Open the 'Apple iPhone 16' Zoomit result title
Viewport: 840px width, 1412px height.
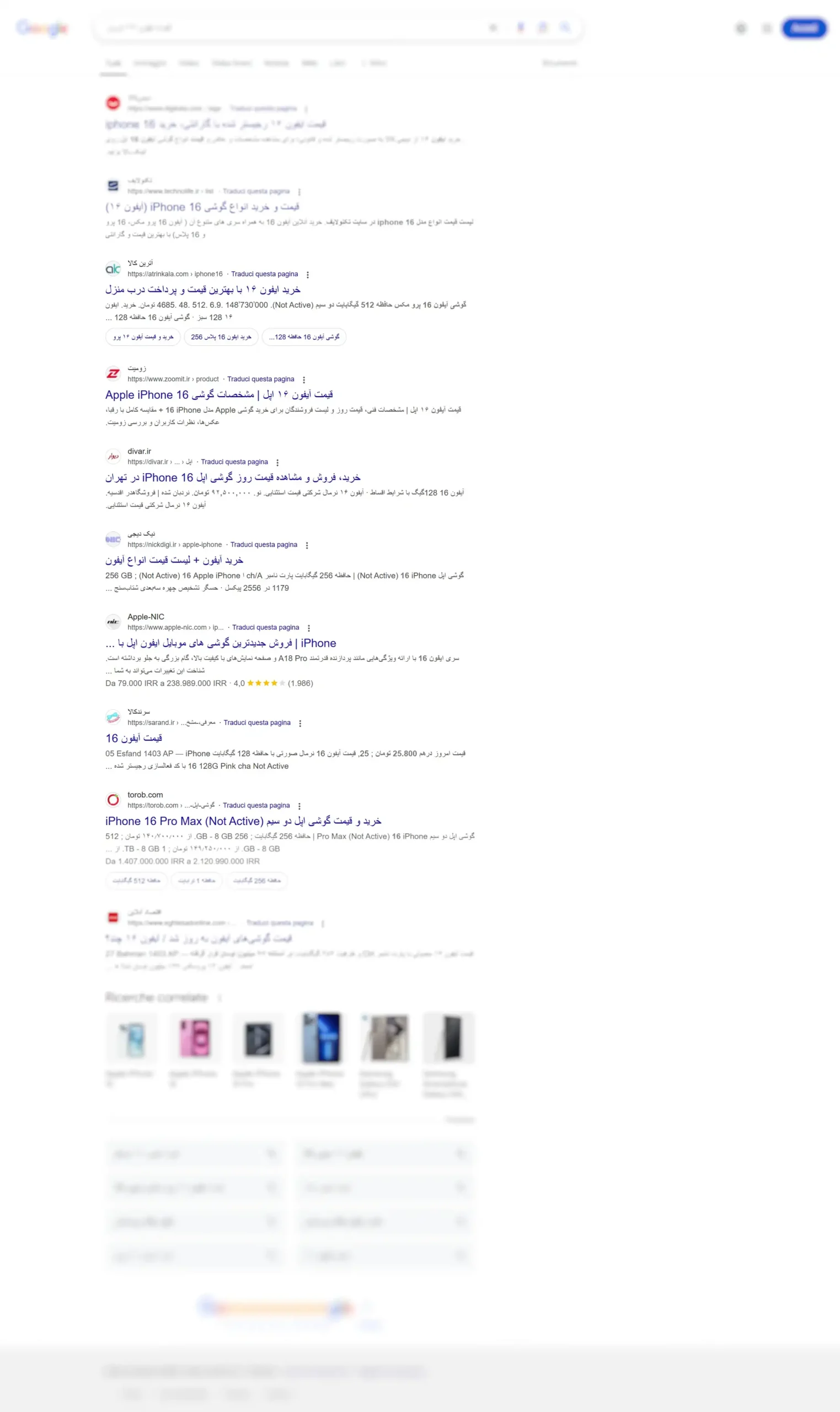click(219, 395)
